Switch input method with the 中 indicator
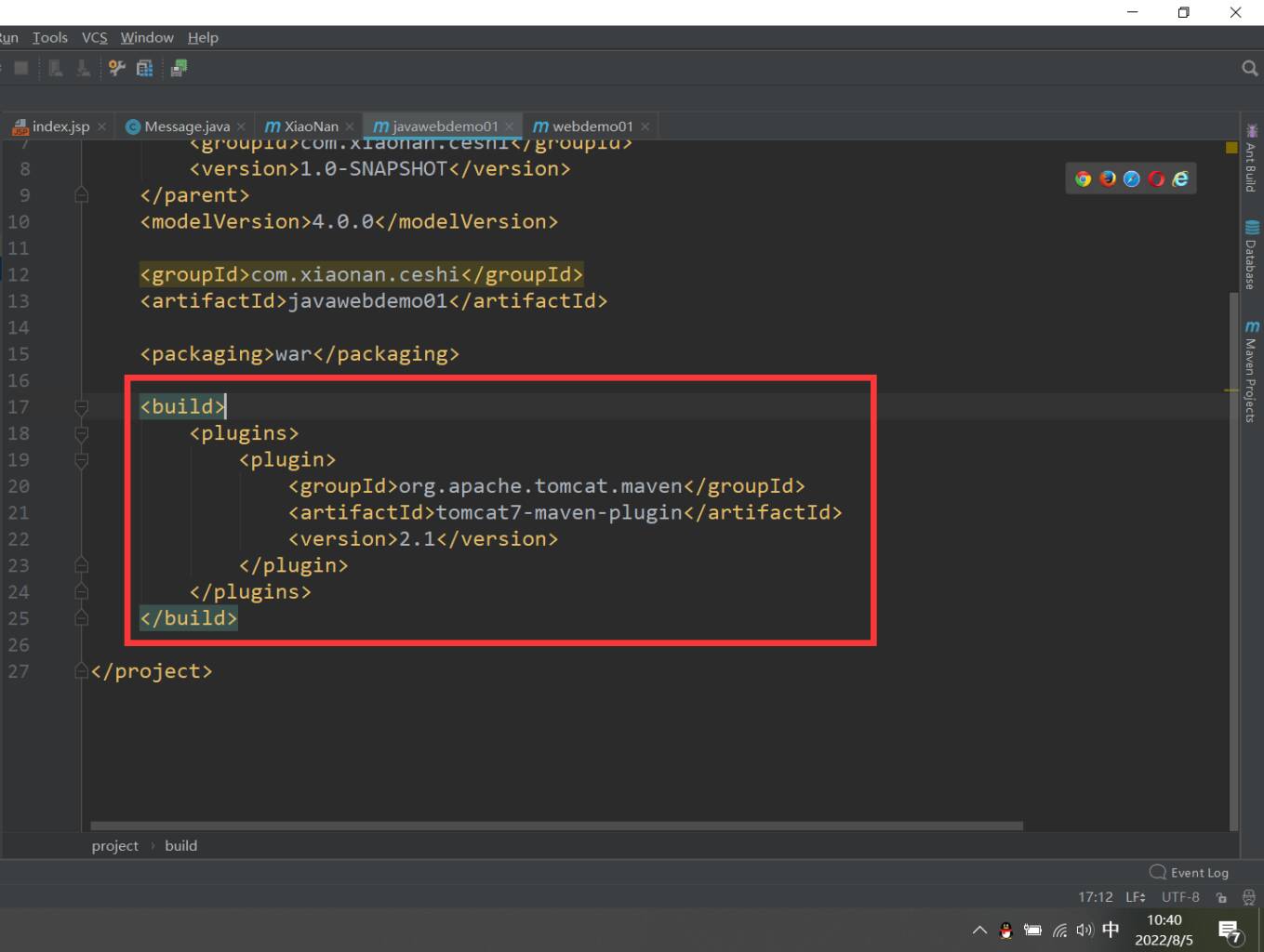Viewport: 1264px width, 952px height. click(x=1111, y=930)
